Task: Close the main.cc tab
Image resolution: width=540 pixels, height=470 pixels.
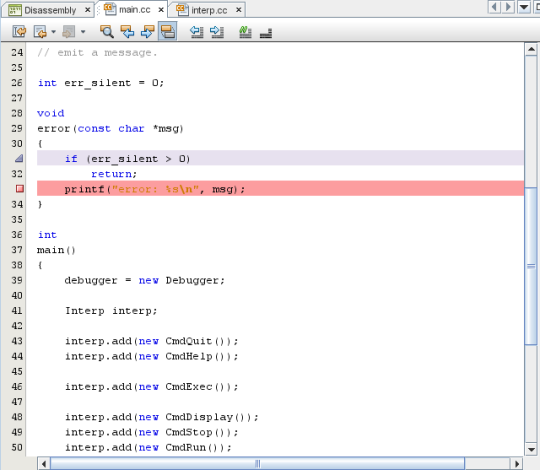Action: (x=161, y=10)
